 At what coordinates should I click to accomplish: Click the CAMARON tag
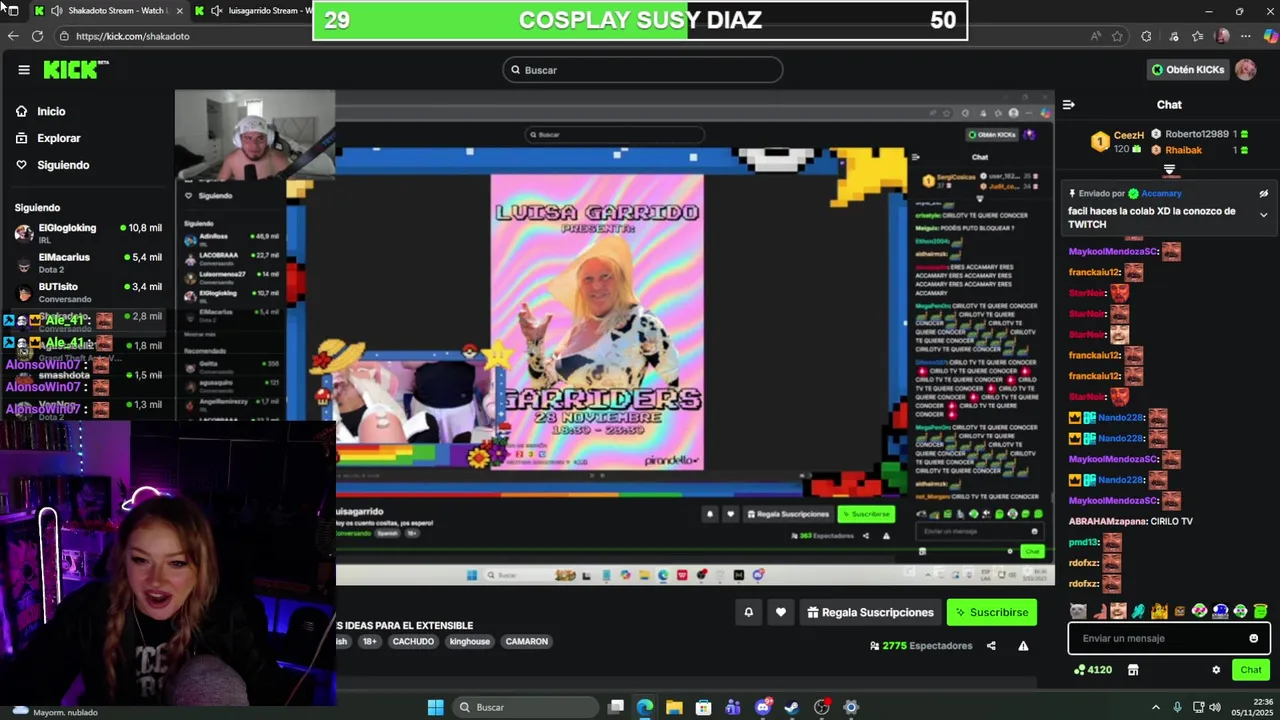pos(527,642)
